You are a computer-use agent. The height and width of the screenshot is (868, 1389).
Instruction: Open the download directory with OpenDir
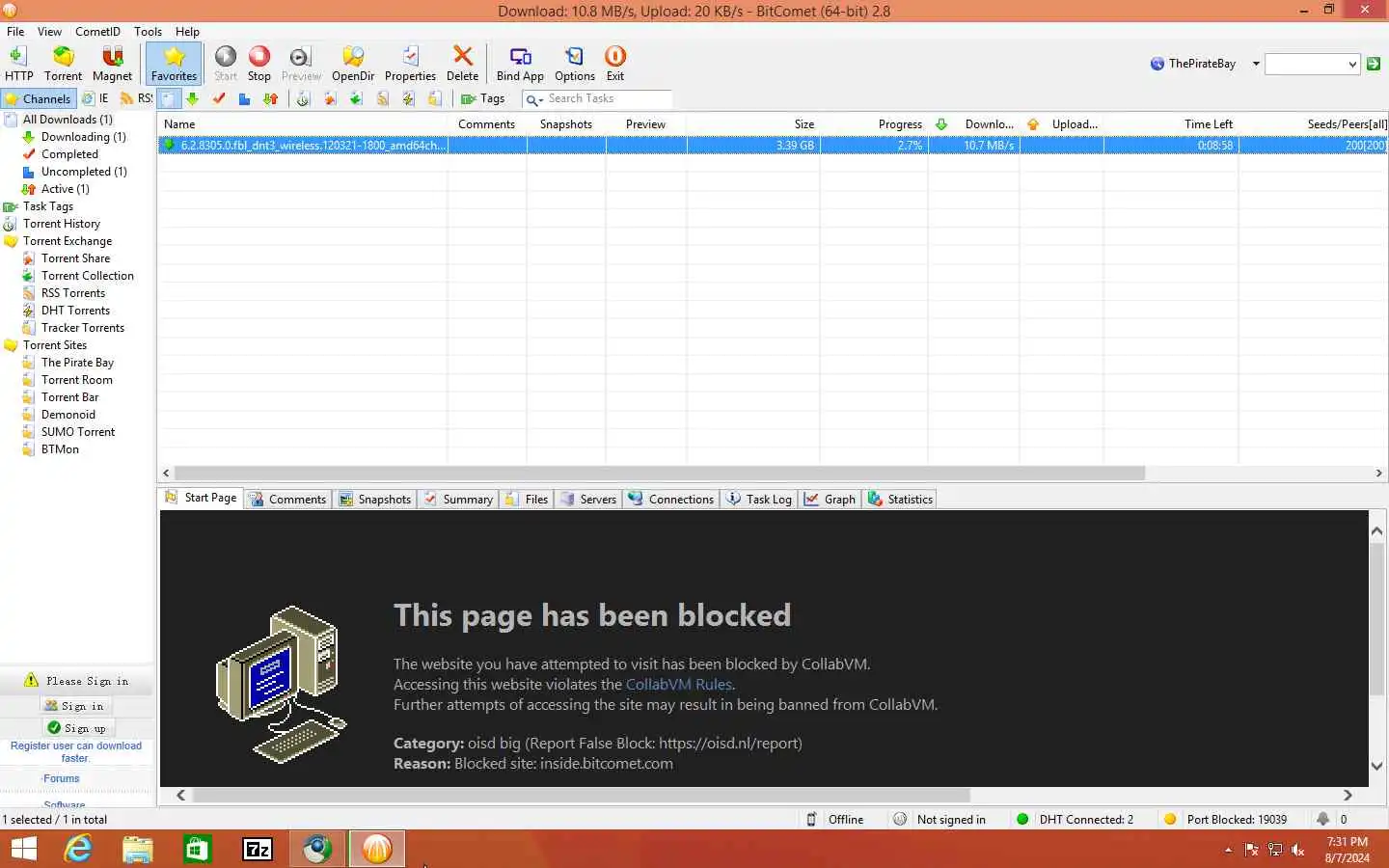tap(353, 64)
